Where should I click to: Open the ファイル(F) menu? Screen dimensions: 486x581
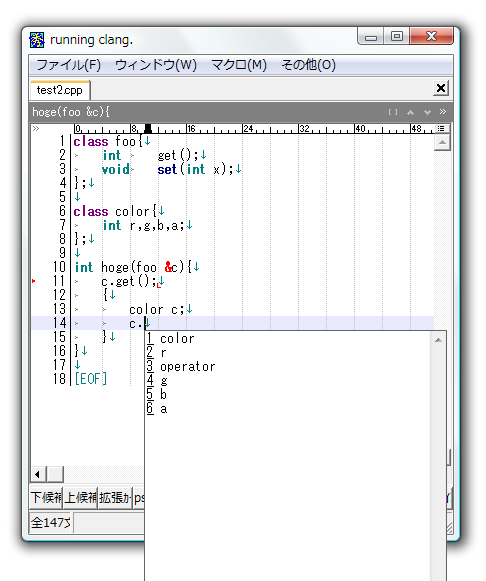pos(69,65)
